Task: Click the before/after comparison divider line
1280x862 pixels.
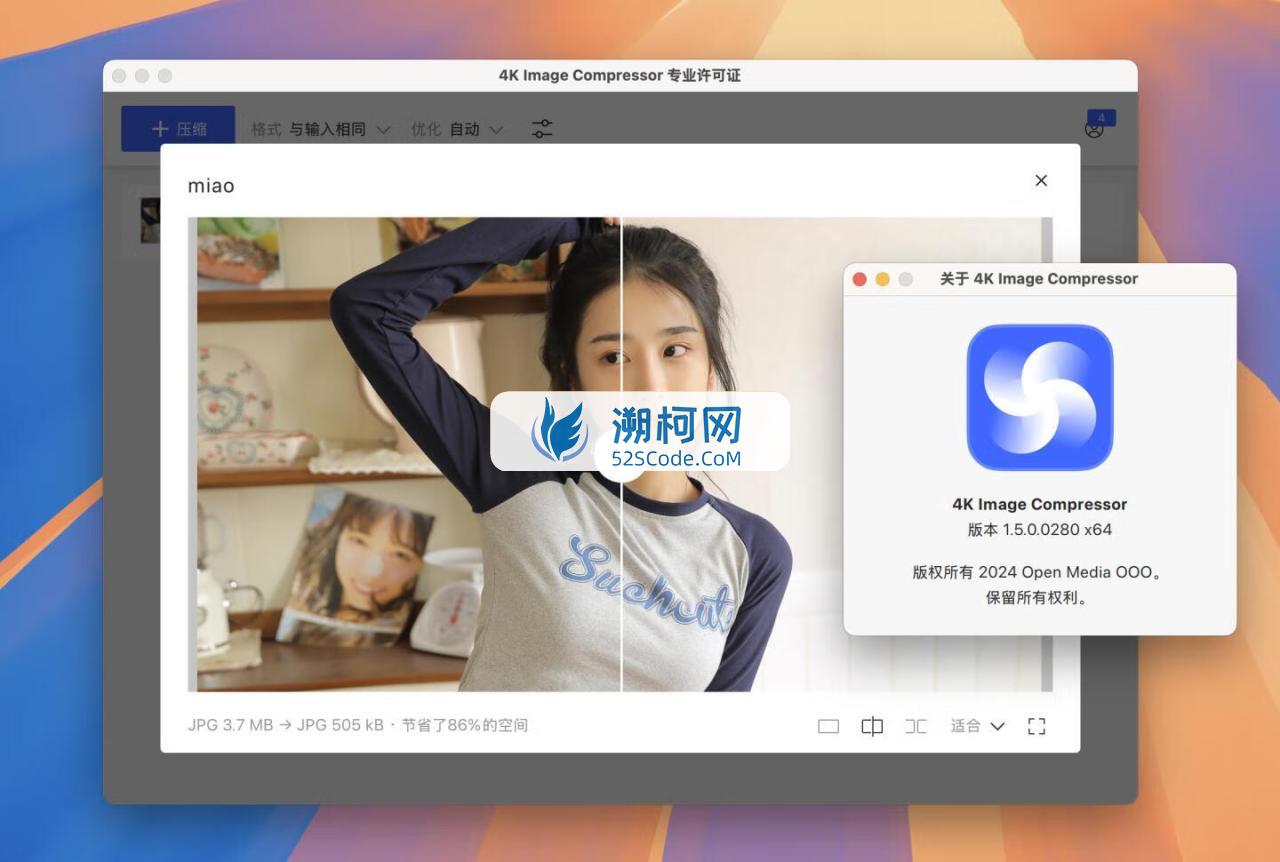Action: 621,454
